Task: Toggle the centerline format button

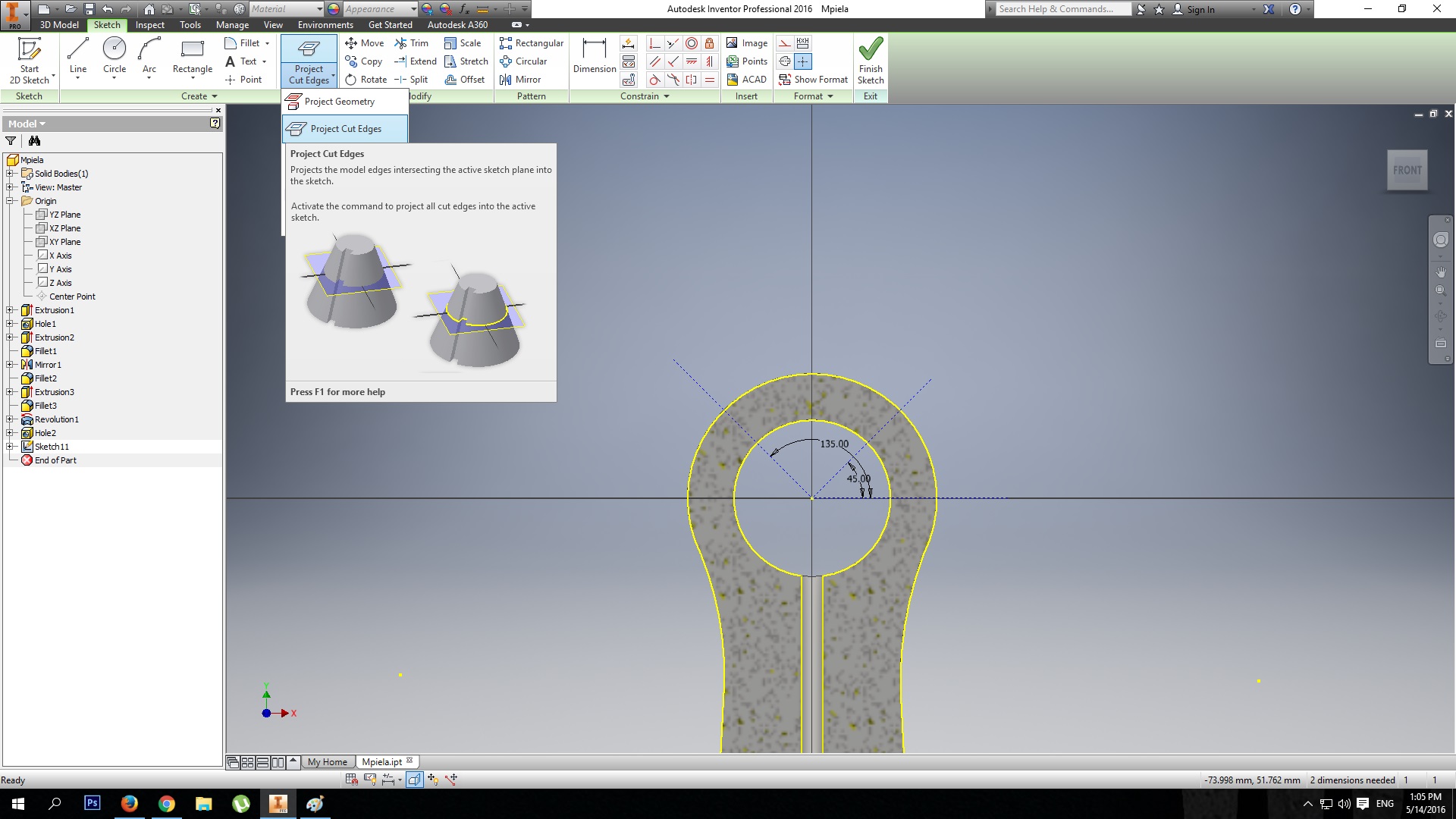Action: click(x=786, y=61)
